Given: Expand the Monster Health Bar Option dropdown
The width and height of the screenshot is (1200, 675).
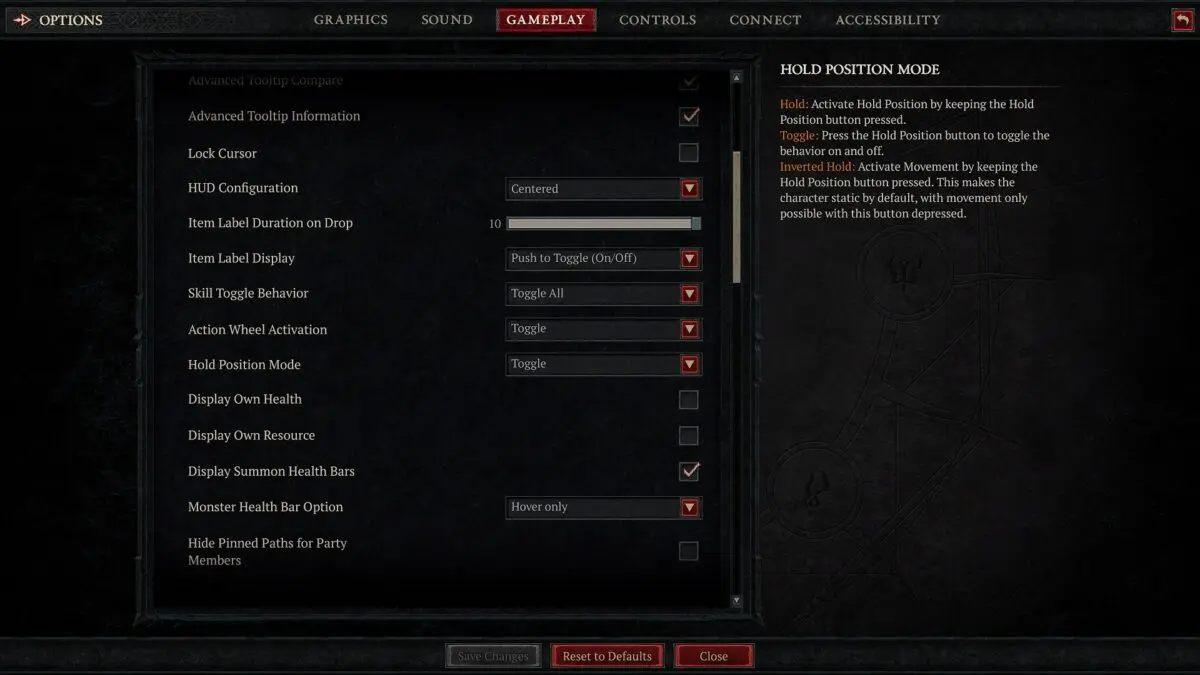Looking at the screenshot, I should tap(689, 507).
